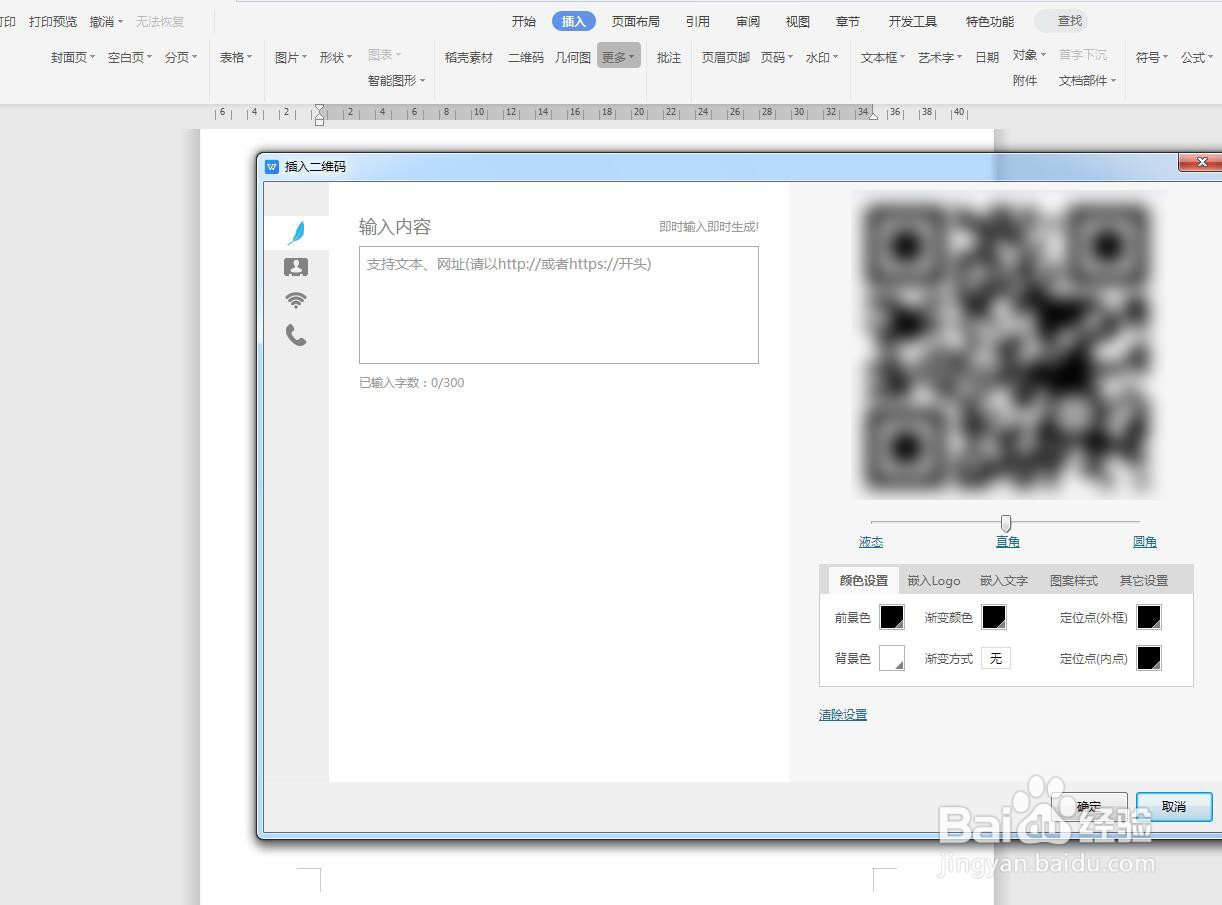Switch to the 其它设置 tab

coord(1144,580)
